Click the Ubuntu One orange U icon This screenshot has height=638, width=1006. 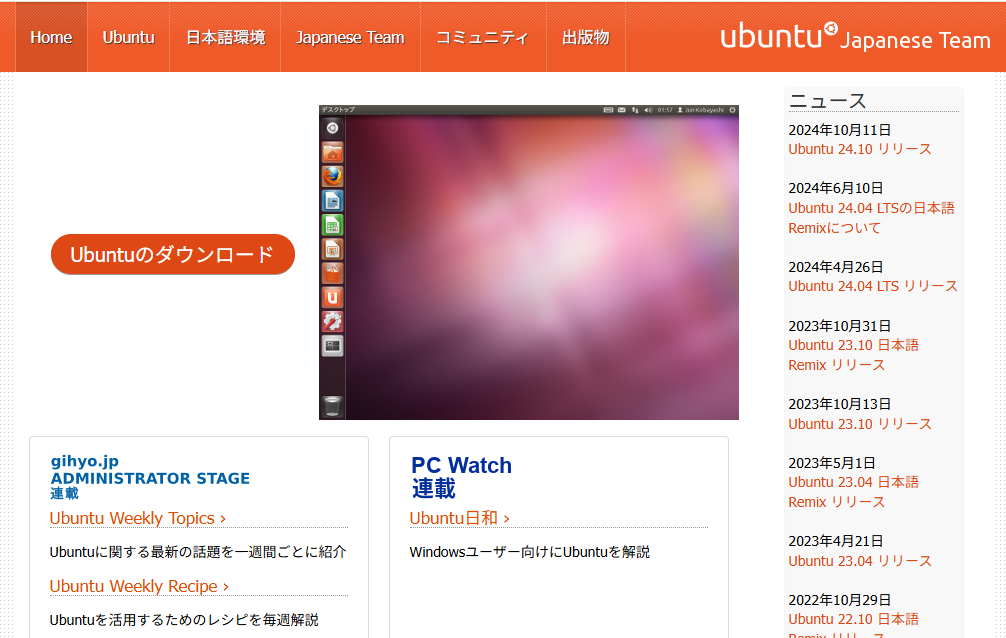(x=332, y=298)
